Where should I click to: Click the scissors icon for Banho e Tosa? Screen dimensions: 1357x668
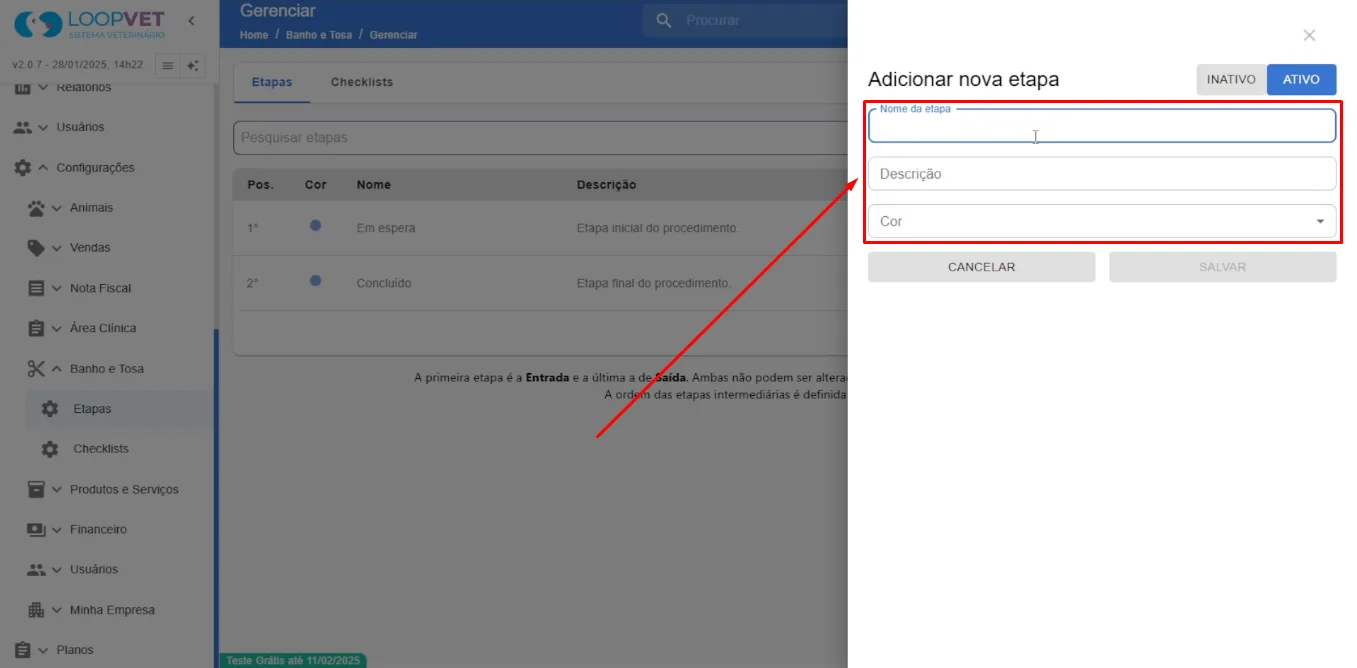(x=36, y=369)
